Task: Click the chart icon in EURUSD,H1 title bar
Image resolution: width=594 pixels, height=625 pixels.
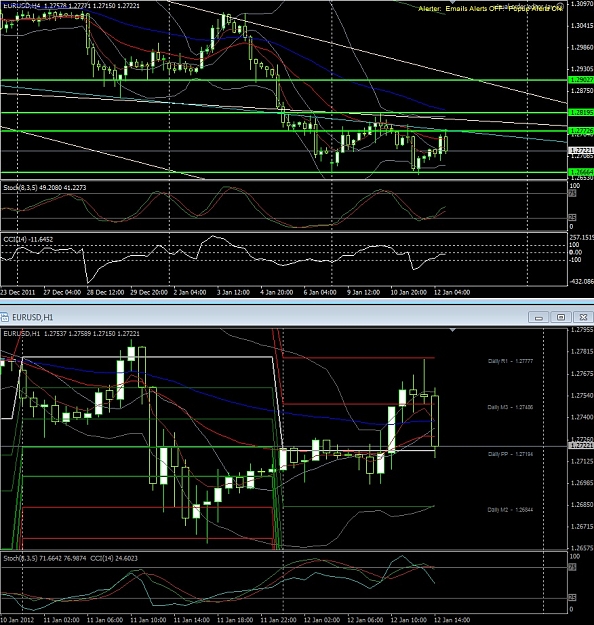Action: coord(4,317)
